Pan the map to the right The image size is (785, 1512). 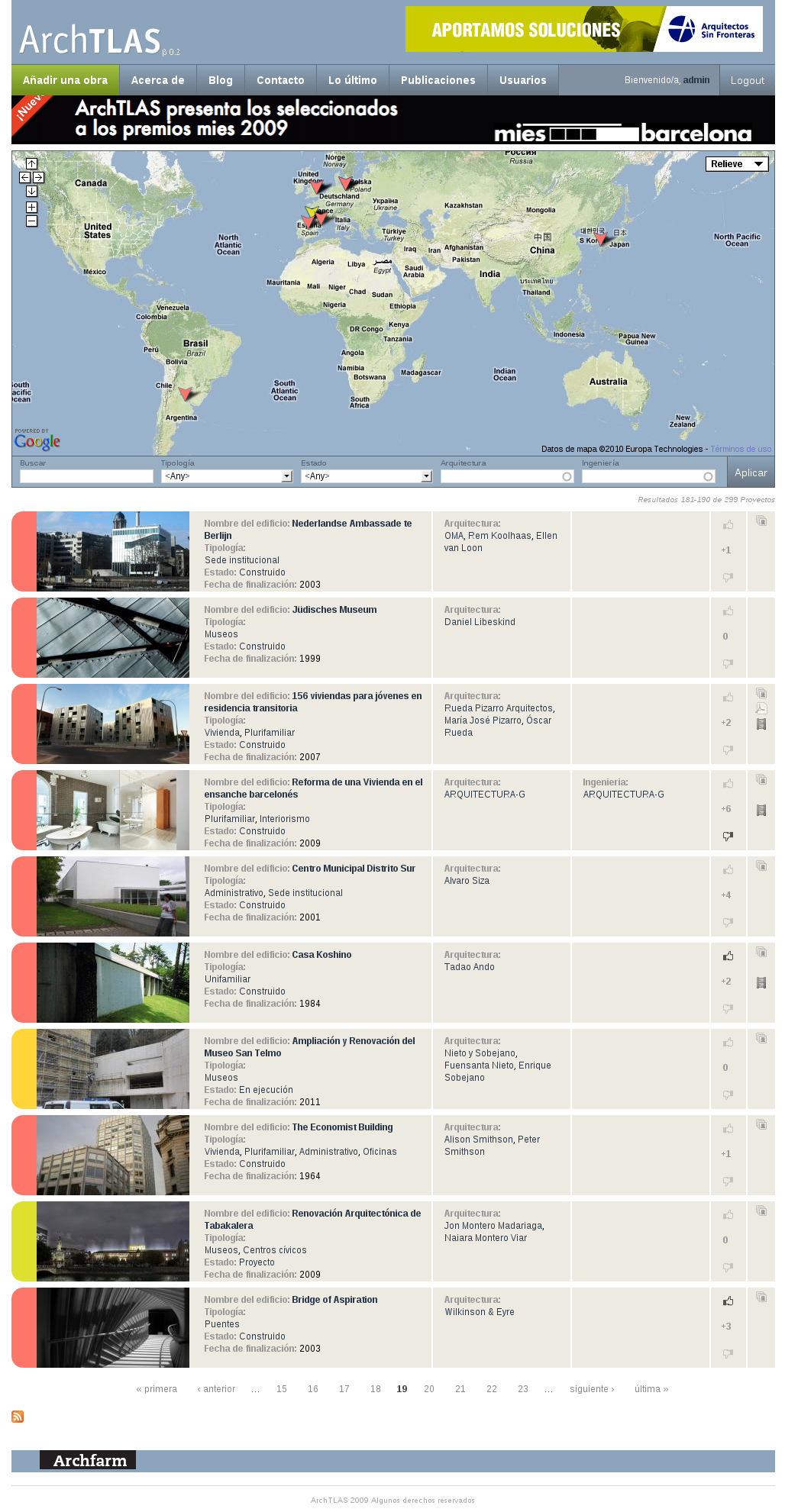38,177
